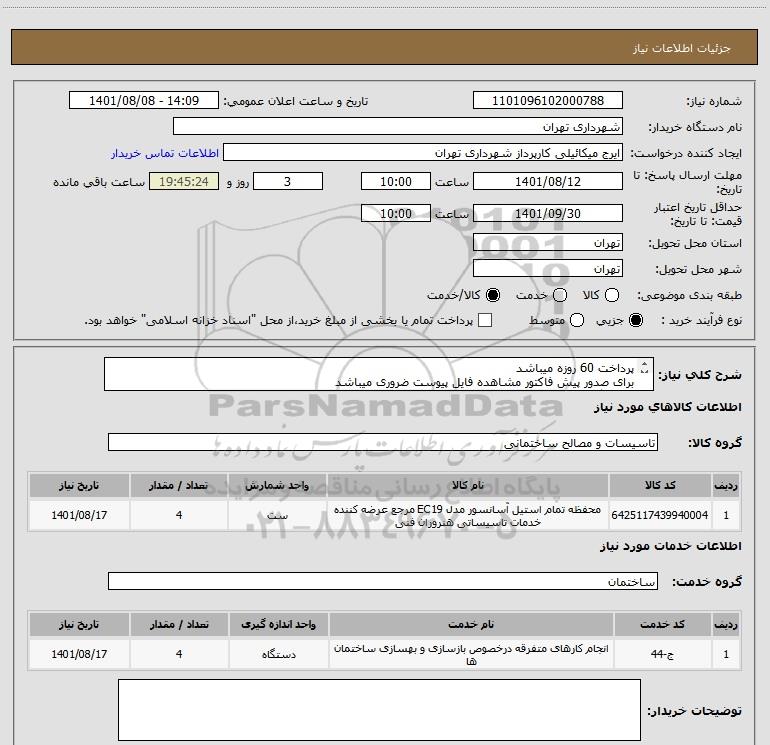The width and height of the screenshot is (770, 745).
Task: Choose the متوسط purchase process radio
Action: 577,321
